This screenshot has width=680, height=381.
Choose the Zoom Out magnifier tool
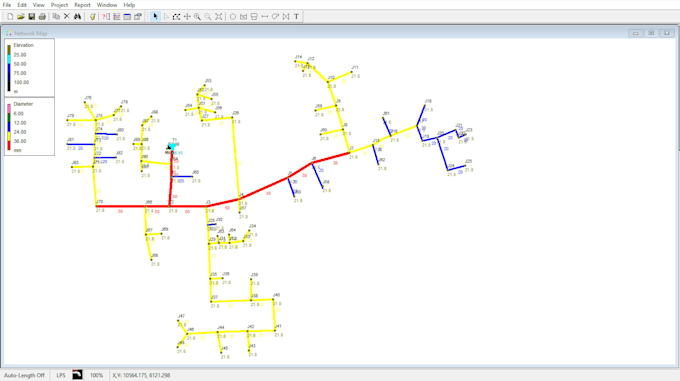tap(208, 16)
